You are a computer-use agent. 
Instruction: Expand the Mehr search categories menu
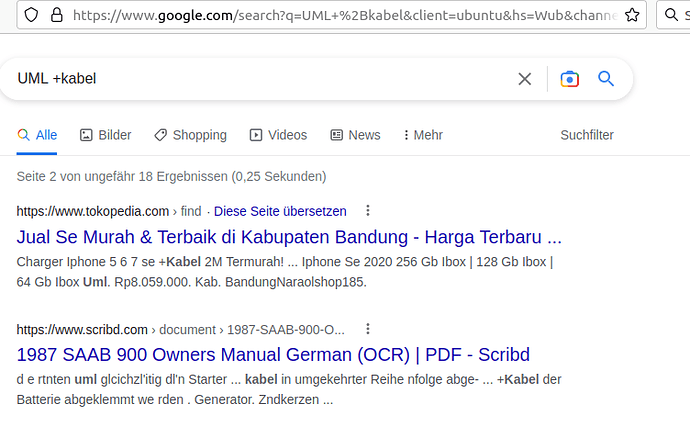pyautogui.click(x=423, y=135)
